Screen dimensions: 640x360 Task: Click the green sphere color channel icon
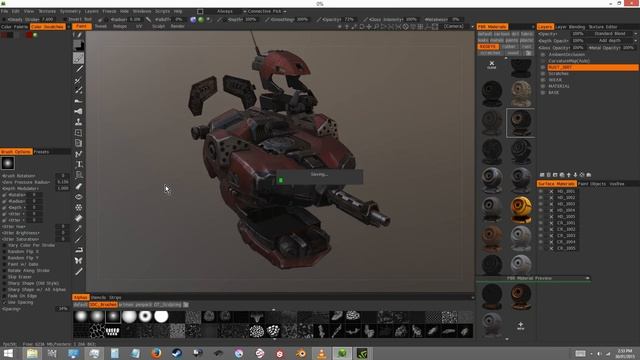[201, 19]
